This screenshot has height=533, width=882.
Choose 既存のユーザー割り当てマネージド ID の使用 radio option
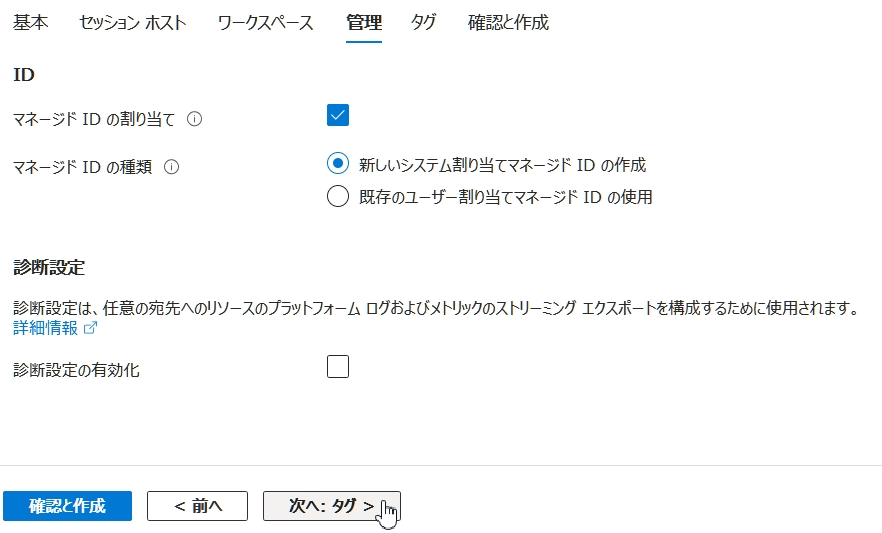(338, 197)
